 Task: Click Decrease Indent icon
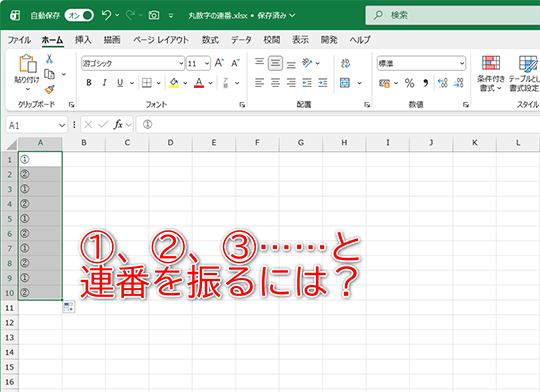coord(307,83)
